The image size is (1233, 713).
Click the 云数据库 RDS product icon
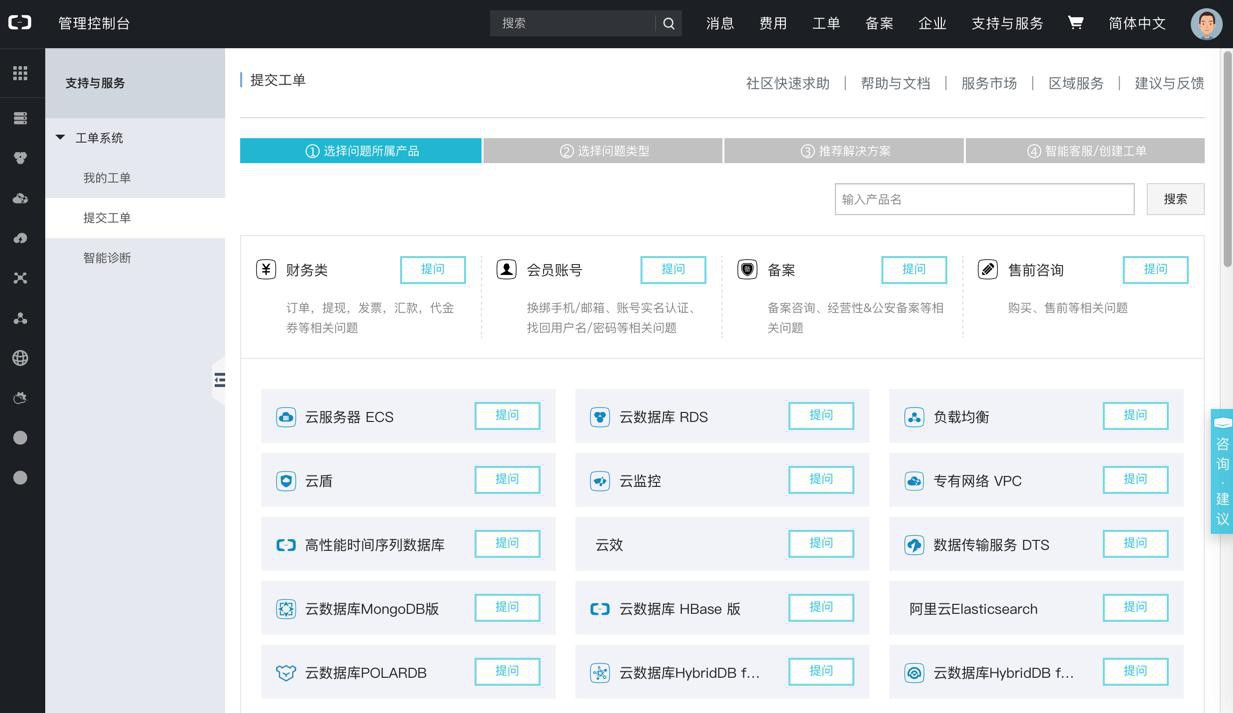click(x=600, y=417)
